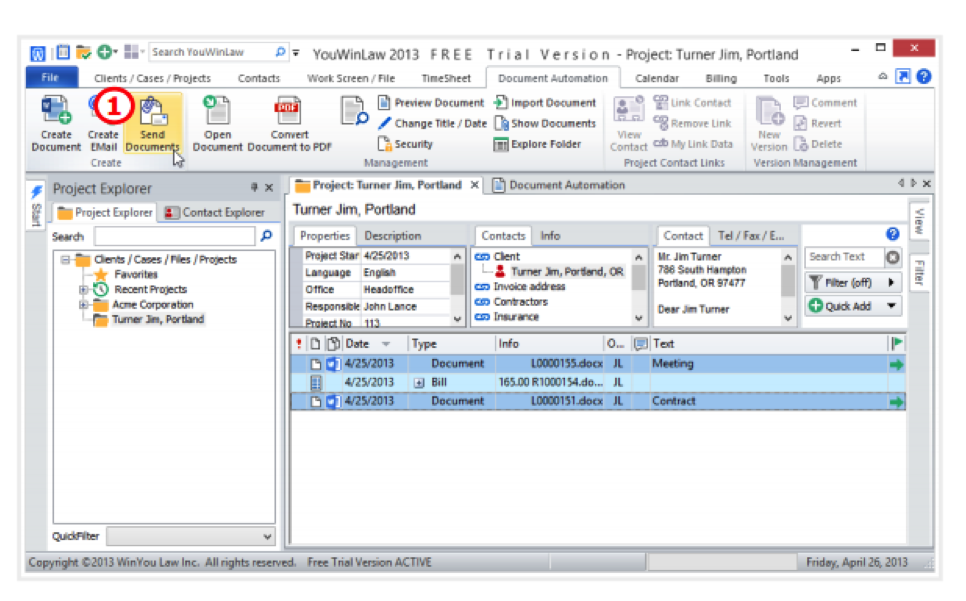This screenshot has height=601, width=966.
Task: Click the help icon above Search Text
Action: [x=893, y=233]
